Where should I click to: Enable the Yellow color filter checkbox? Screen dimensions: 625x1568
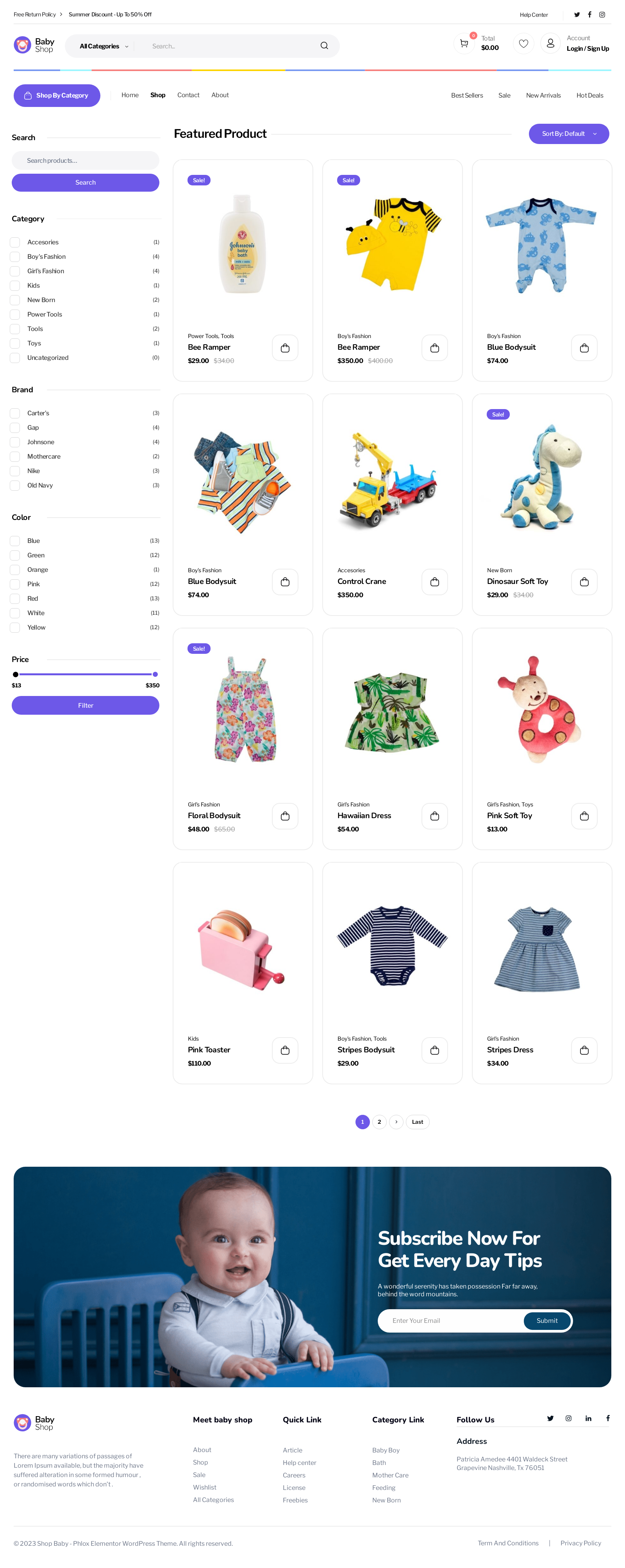click(x=15, y=628)
